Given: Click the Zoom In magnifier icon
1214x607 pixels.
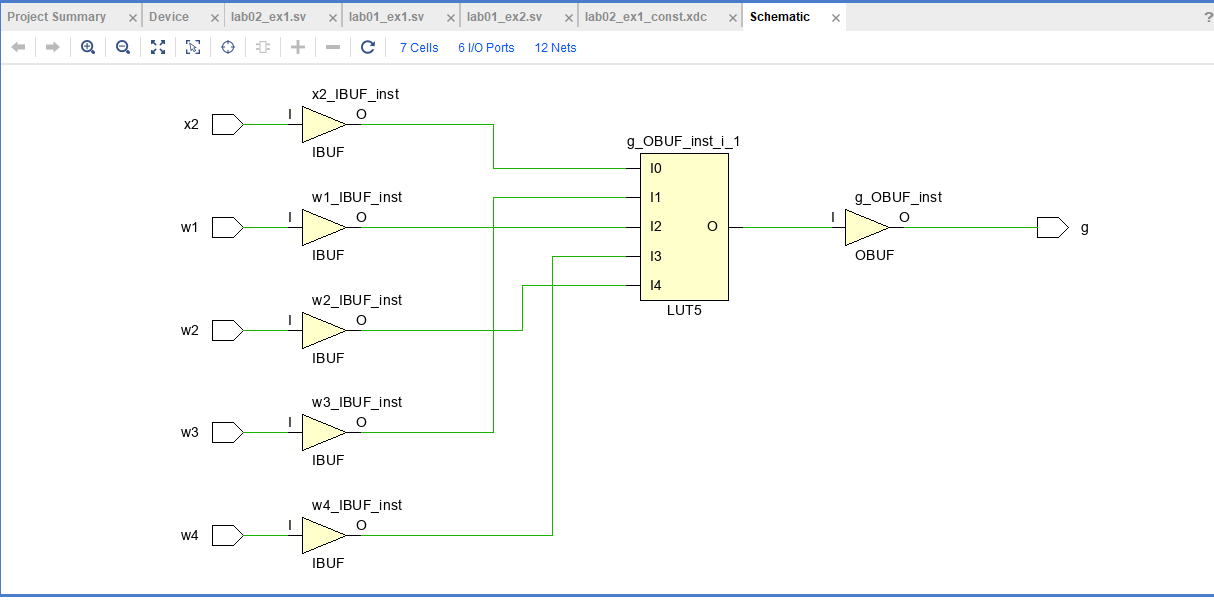Looking at the screenshot, I should click(x=87, y=46).
